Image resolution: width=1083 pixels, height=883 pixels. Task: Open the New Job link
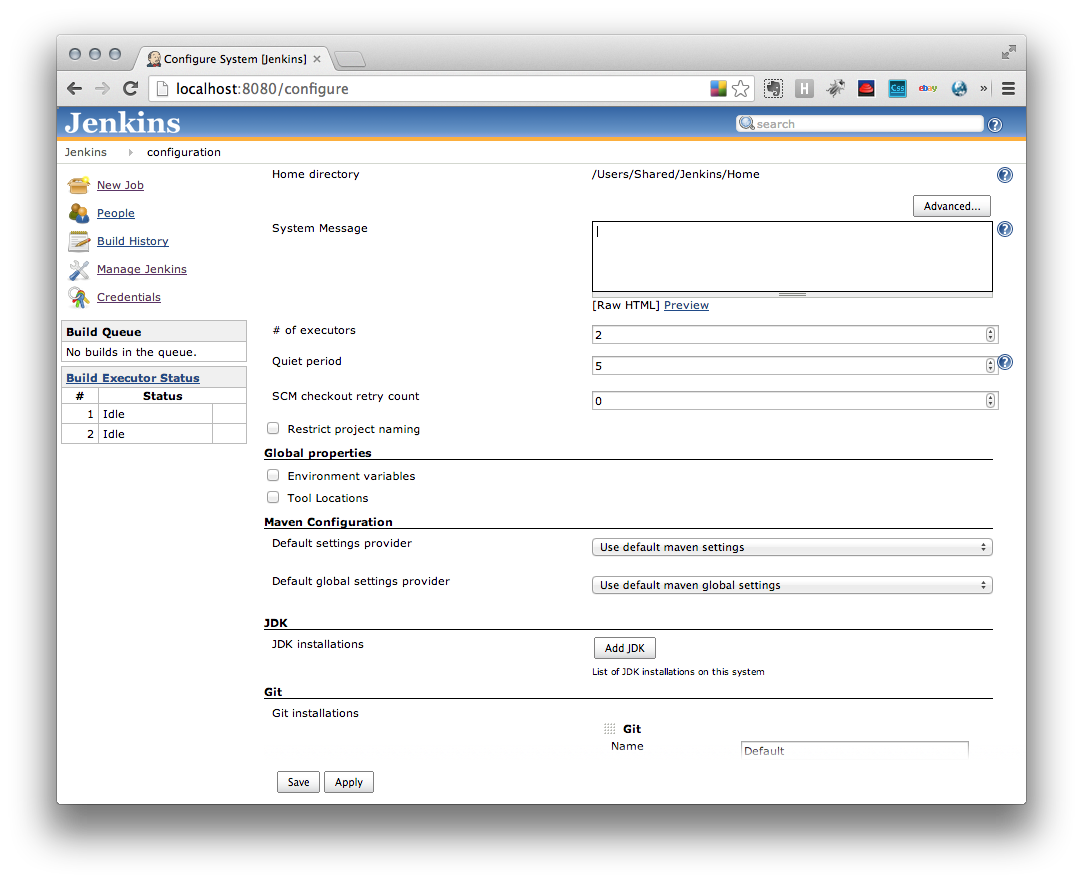coord(120,185)
